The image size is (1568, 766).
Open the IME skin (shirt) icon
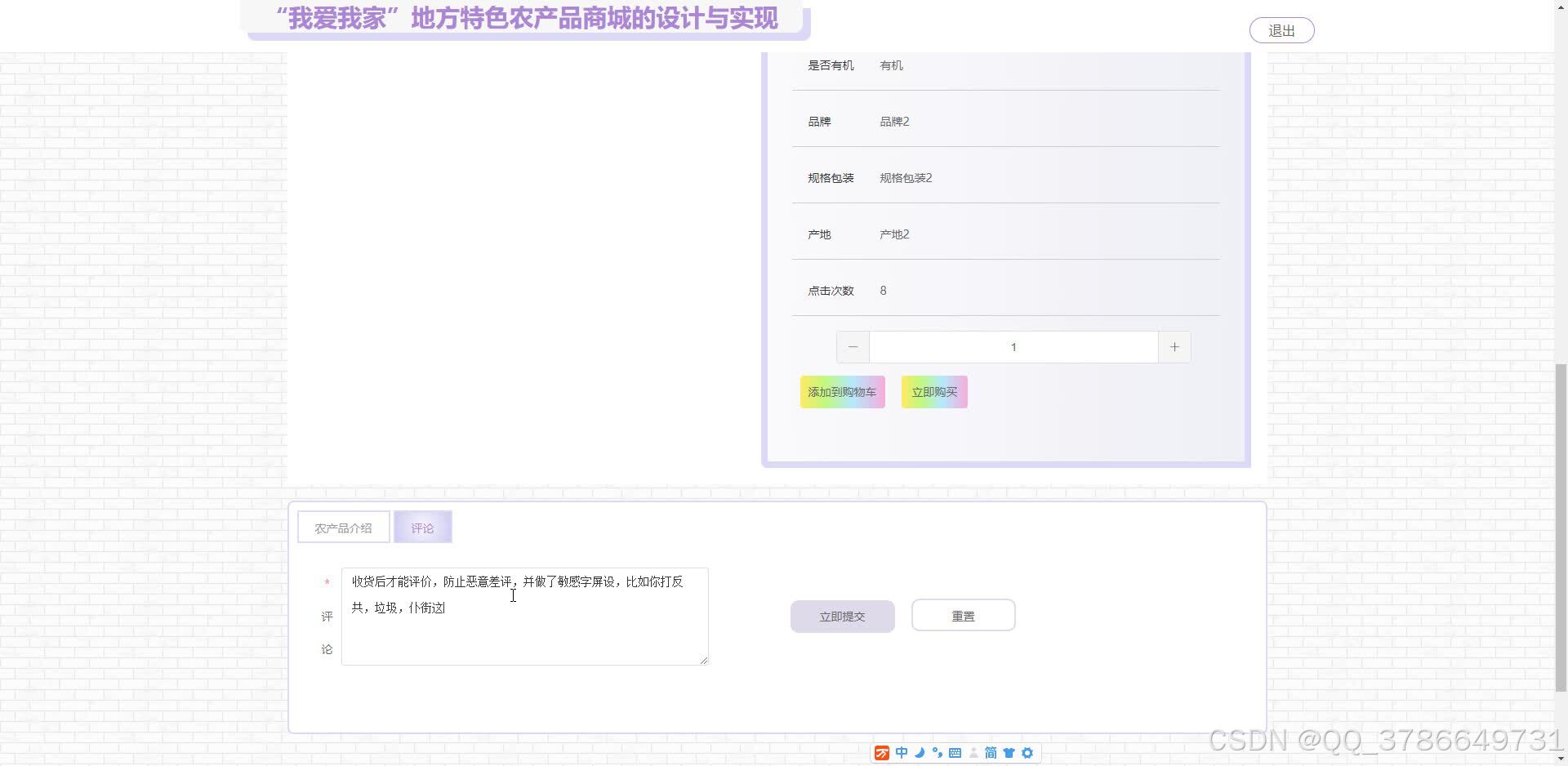(x=1009, y=753)
